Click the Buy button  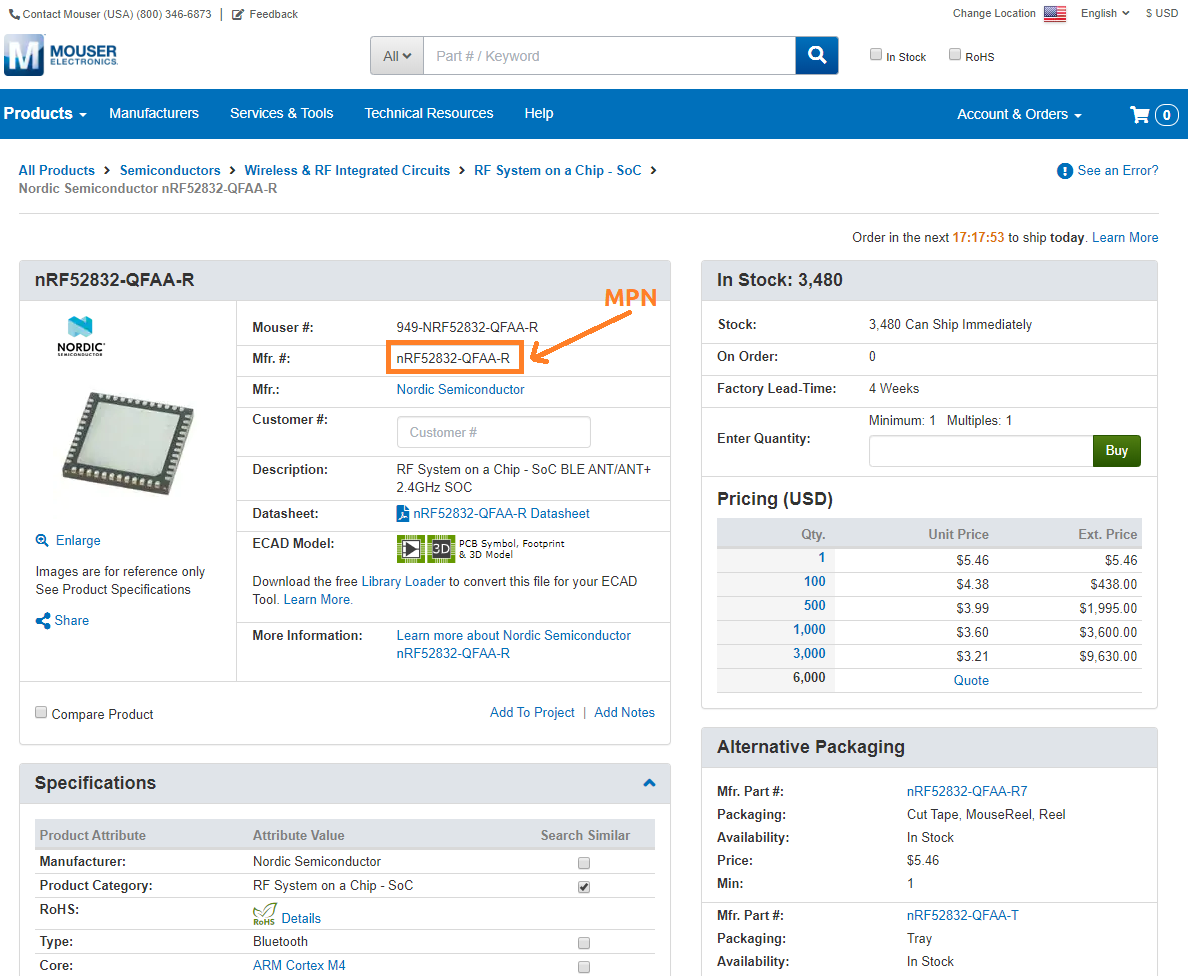point(1117,451)
